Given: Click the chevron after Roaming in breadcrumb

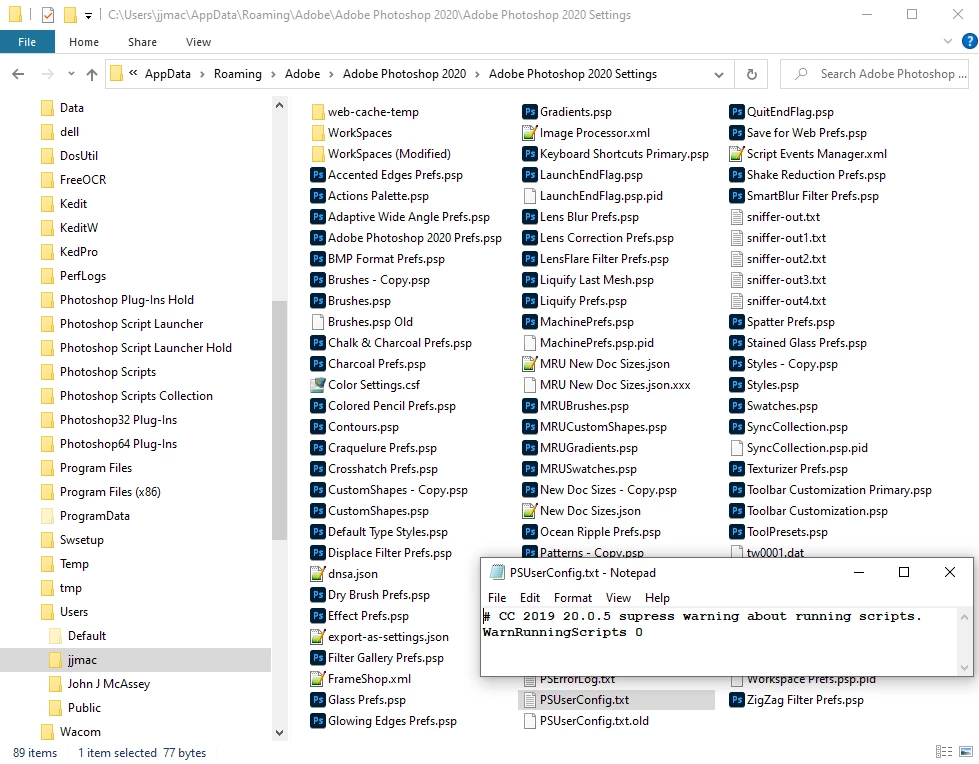Looking at the screenshot, I should 273,74.
